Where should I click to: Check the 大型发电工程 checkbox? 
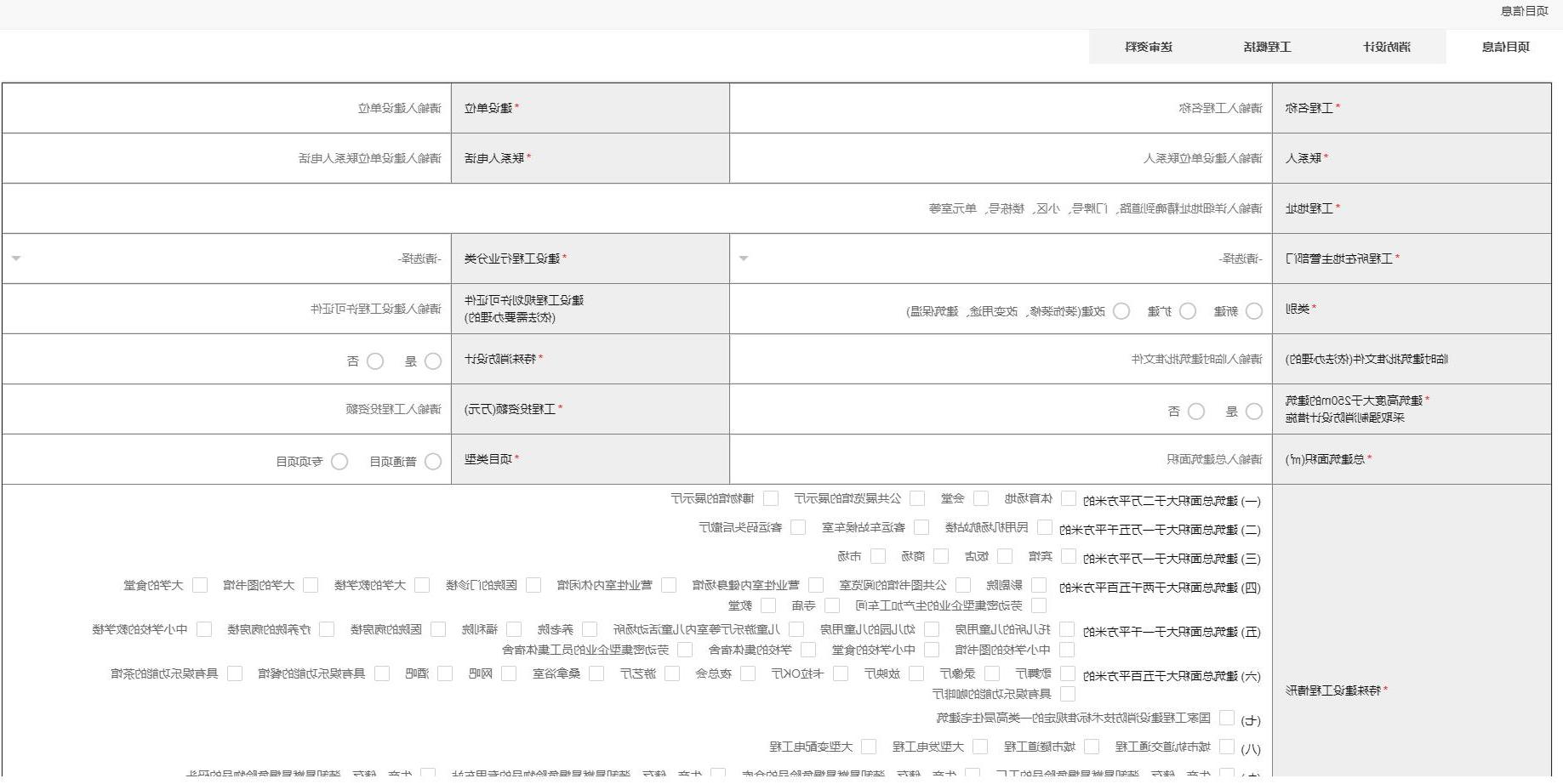pos(979,747)
